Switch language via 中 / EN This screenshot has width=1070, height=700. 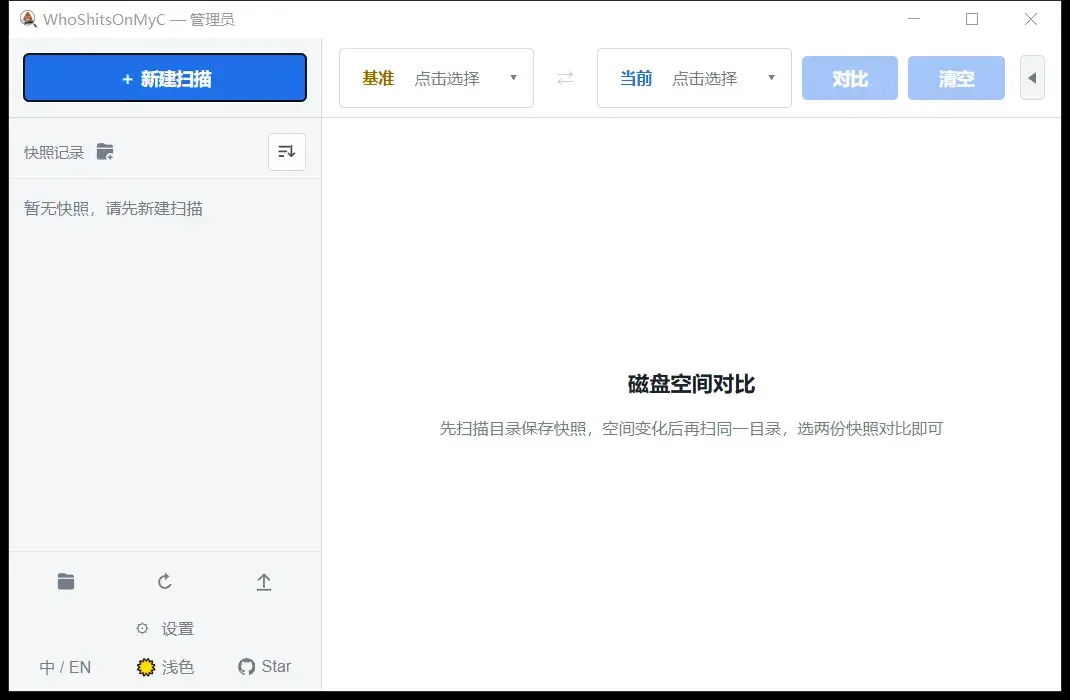(65, 667)
